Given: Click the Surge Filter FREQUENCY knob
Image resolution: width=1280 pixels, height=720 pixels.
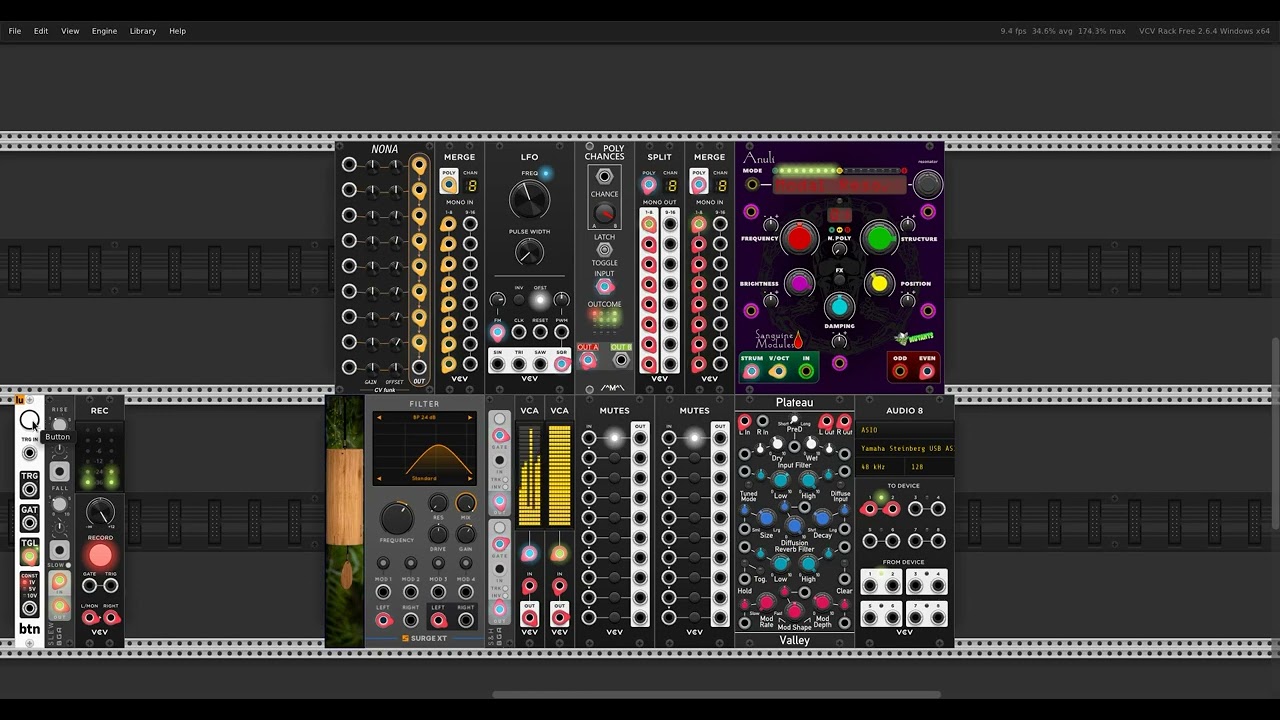Looking at the screenshot, I should click(x=396, y=518).
